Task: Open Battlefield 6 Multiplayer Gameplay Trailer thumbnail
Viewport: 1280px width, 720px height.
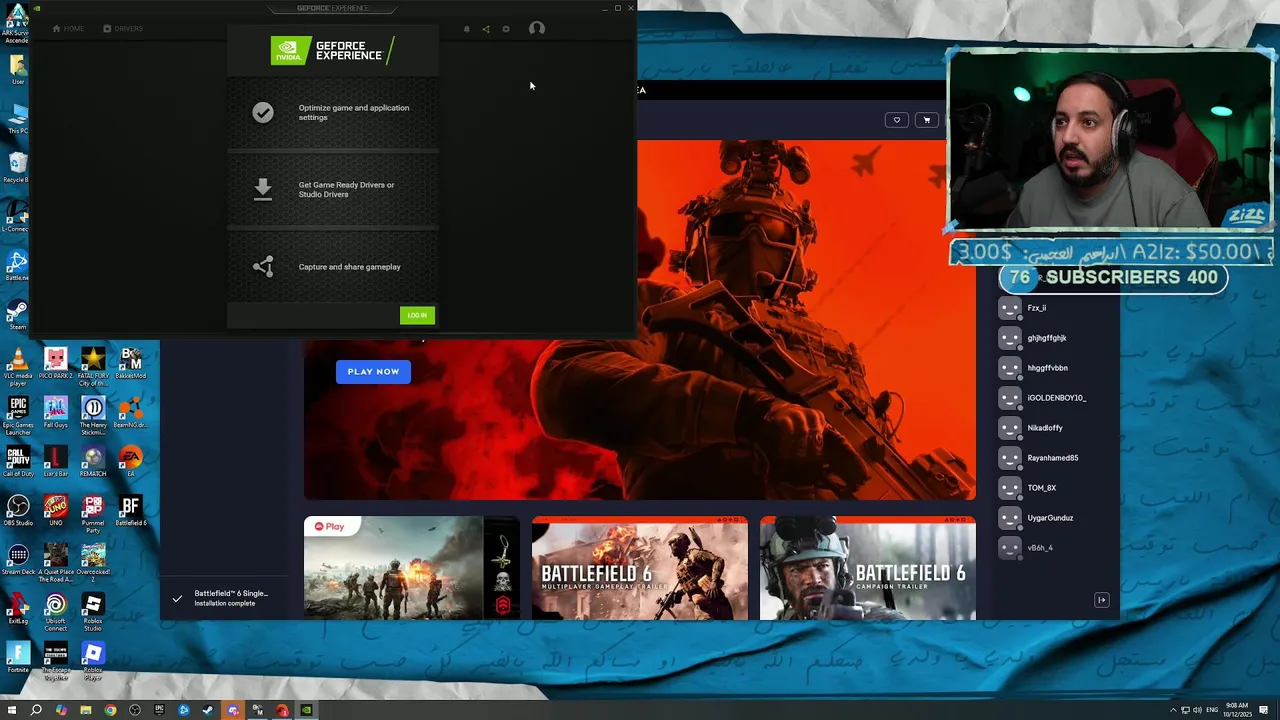Action: 639,568
